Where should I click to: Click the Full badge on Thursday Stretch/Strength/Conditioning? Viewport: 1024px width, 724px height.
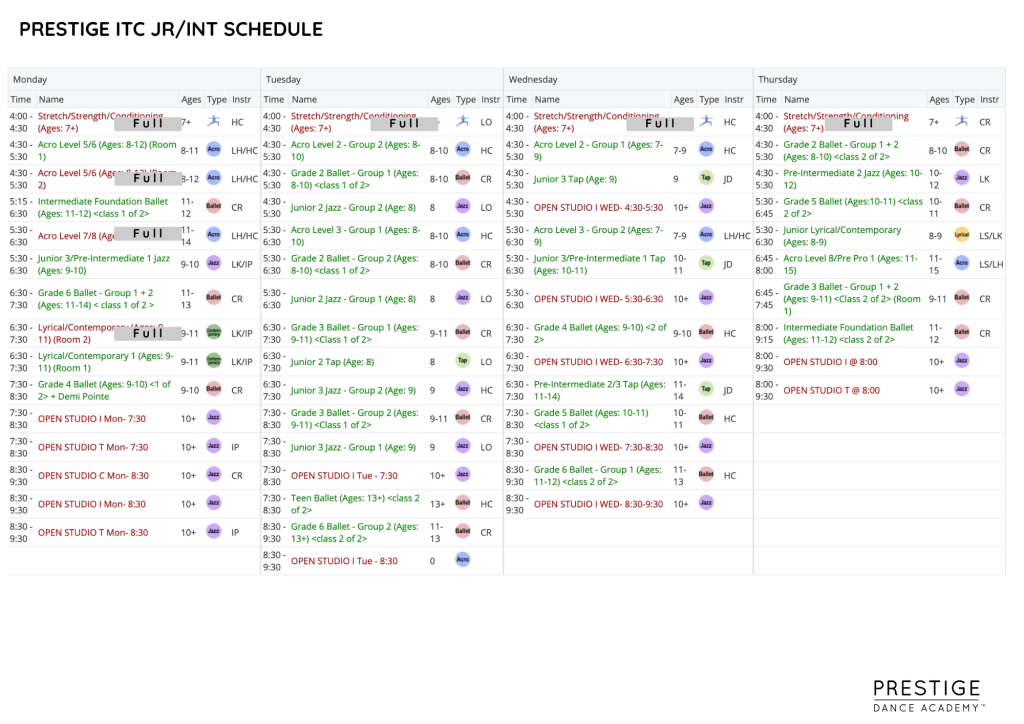point(859,123)
